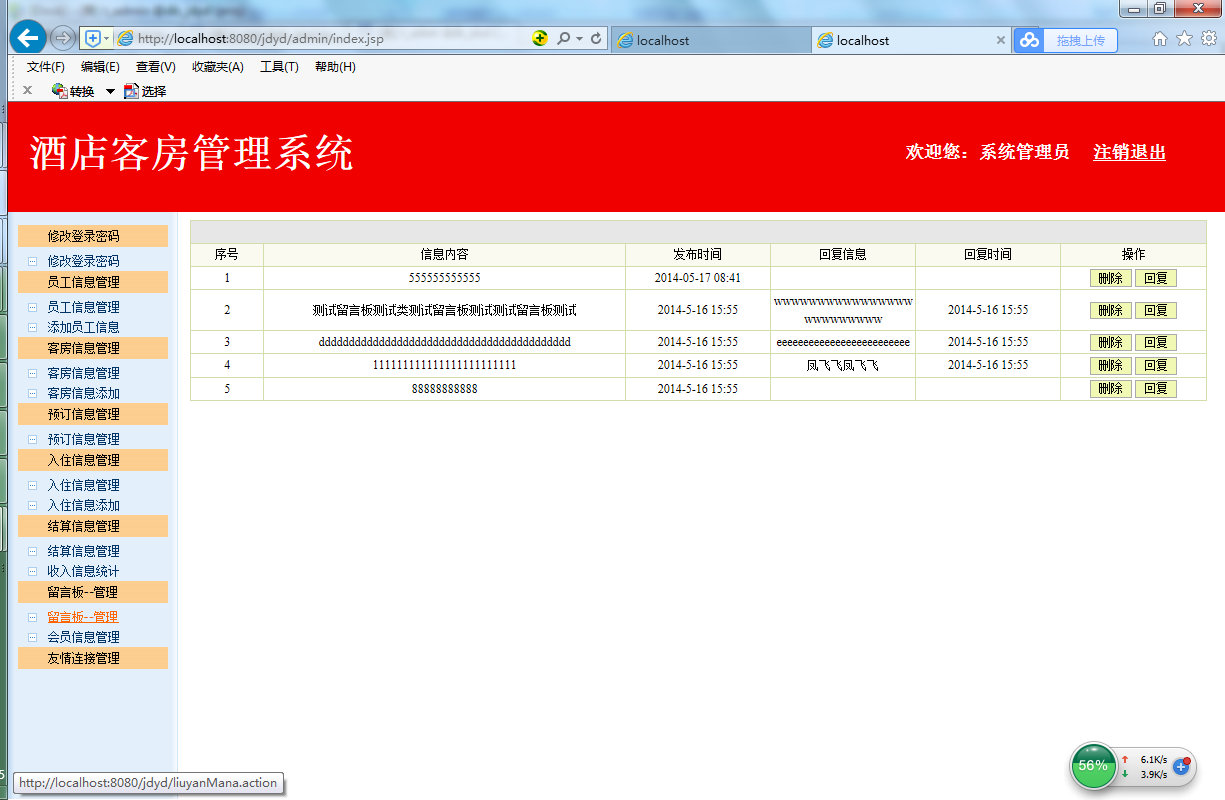1225x800 pixels.
Task: Click the page refresh icon
Action: point(597,39)
